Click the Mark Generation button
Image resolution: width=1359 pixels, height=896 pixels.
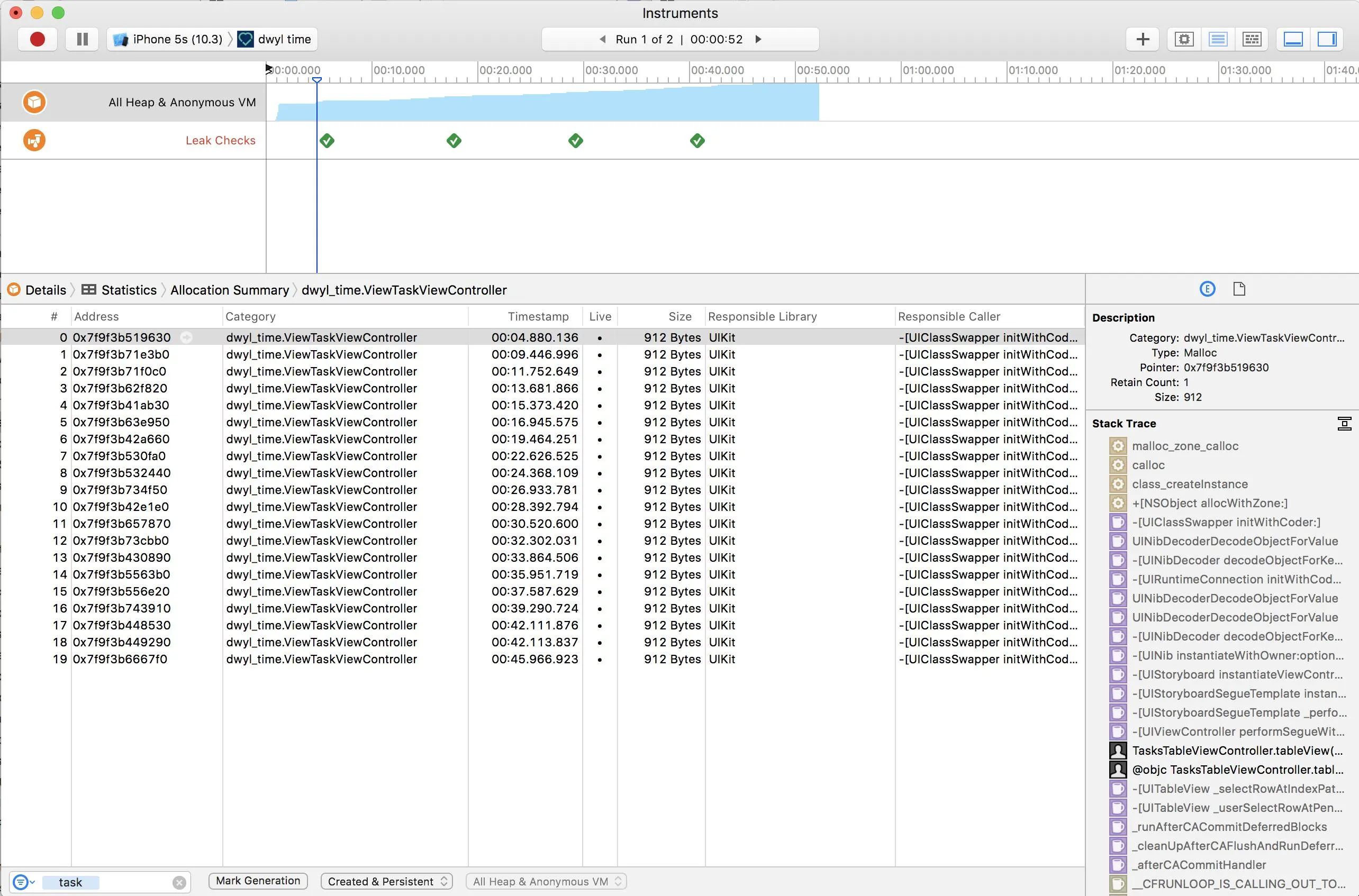point(258,881)
